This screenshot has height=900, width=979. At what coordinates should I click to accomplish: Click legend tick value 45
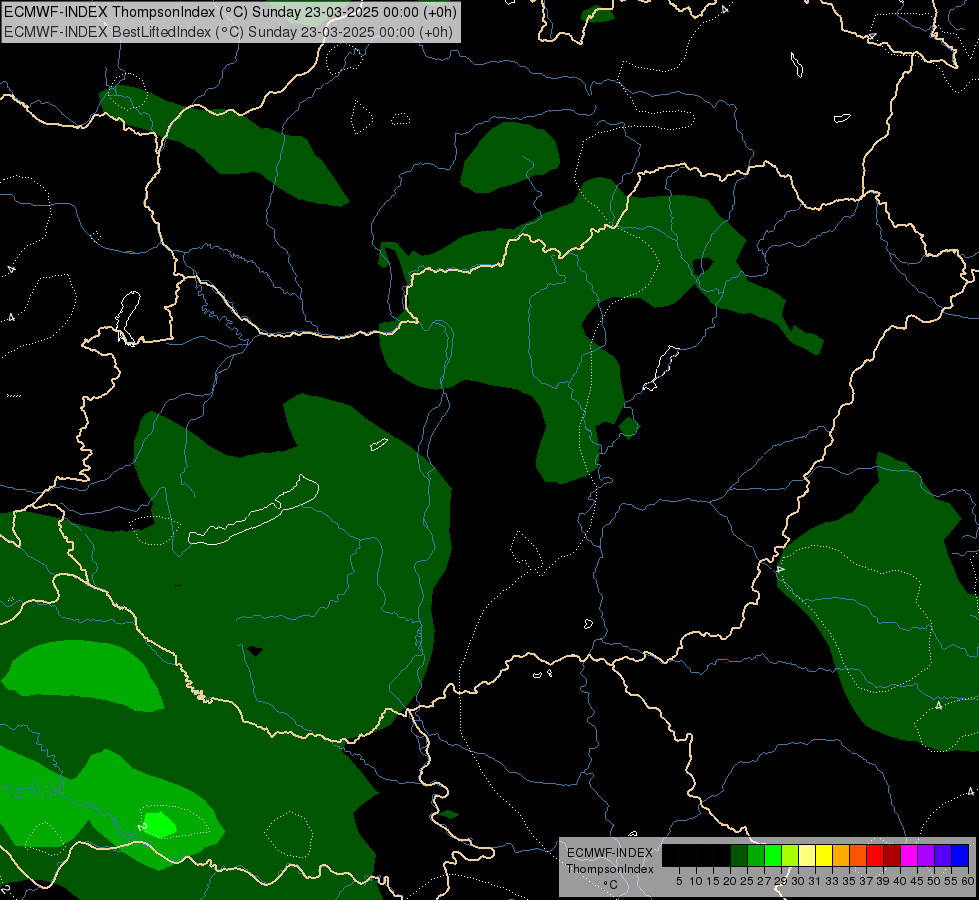917,881
